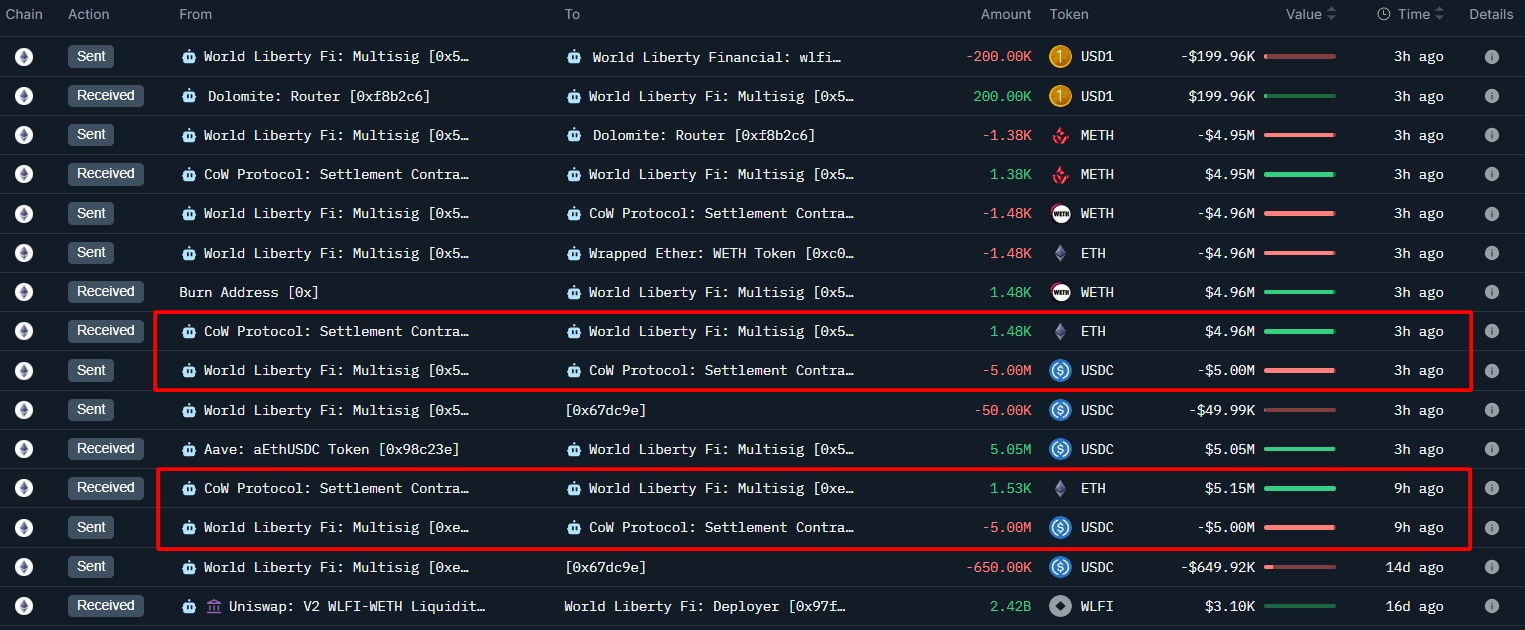Click the Action column header
Screen dimensions: 1525x630
click(89, 14)
